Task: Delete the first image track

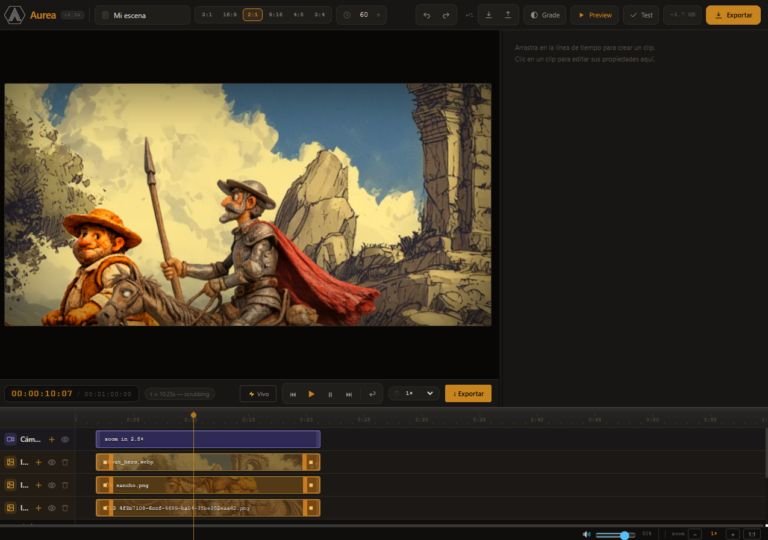Action: pyautogui.click(x=65, y=462)
